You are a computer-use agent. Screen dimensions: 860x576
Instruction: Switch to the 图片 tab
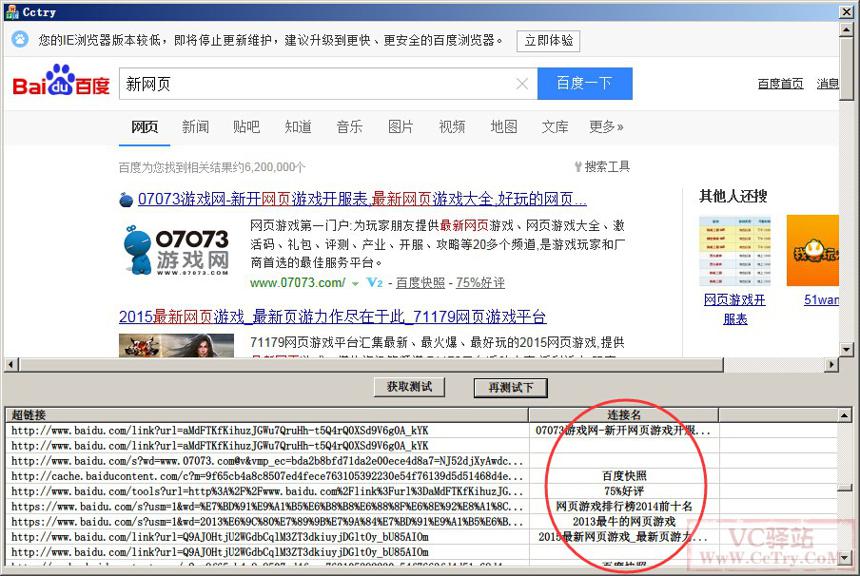(400, 127)
